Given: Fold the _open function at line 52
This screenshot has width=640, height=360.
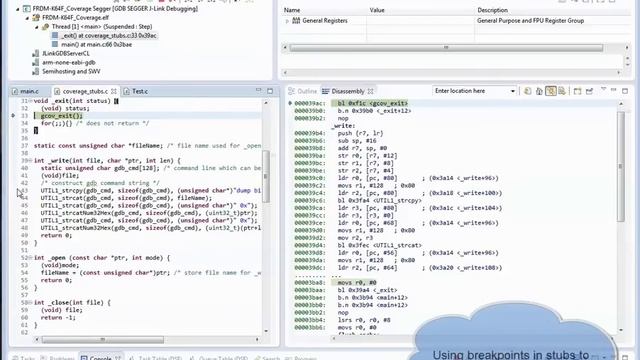Looking at the screenshot, I should point(31,258).
